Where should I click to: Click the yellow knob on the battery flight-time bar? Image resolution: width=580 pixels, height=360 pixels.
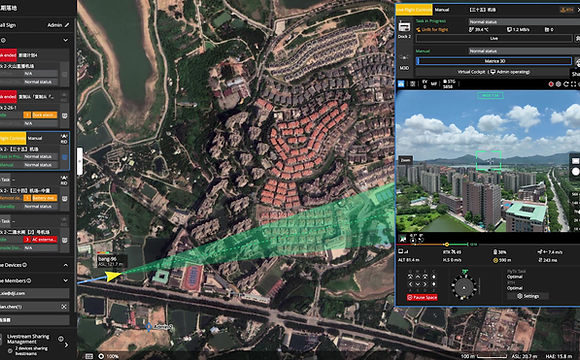tap(447, 245)
